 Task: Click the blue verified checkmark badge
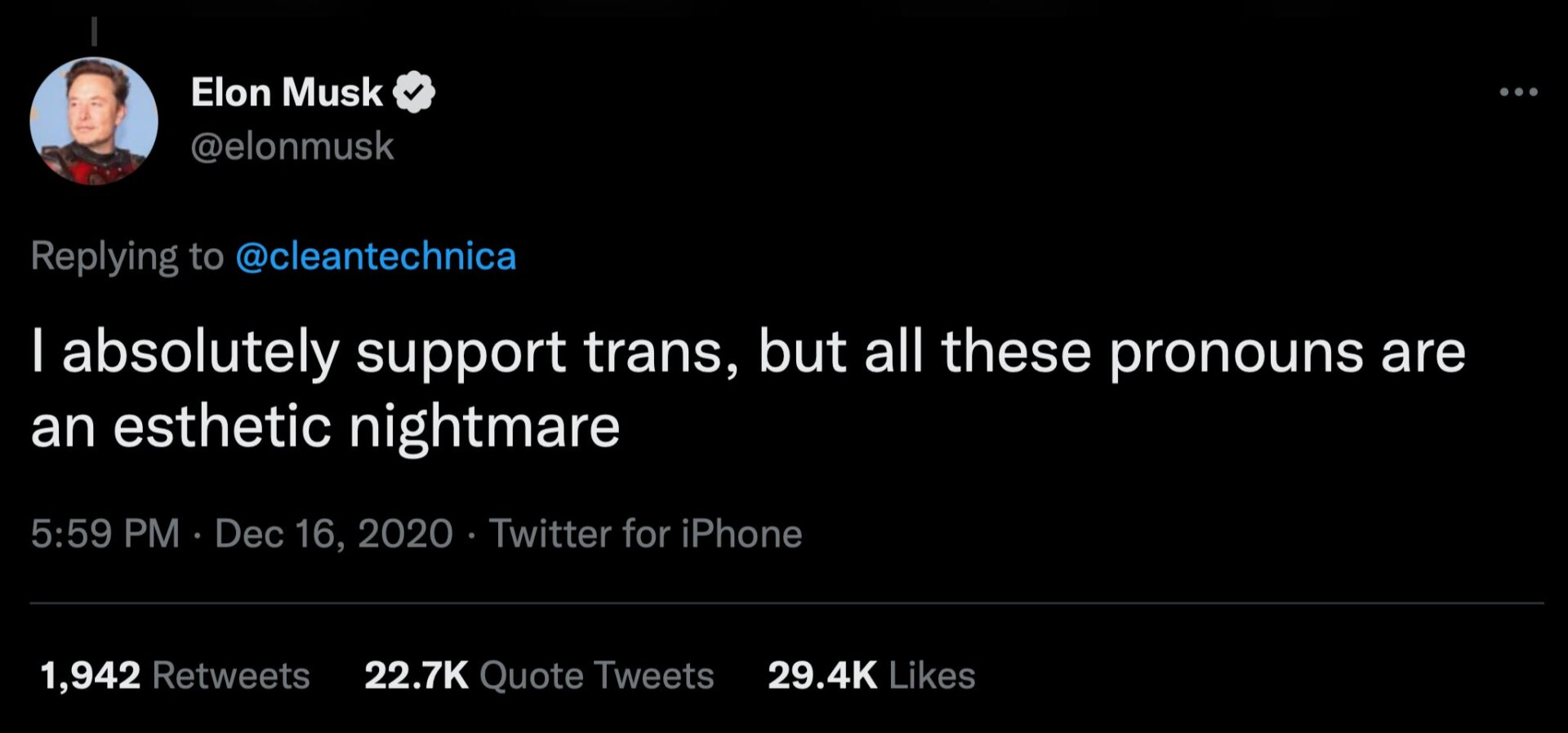414,92
